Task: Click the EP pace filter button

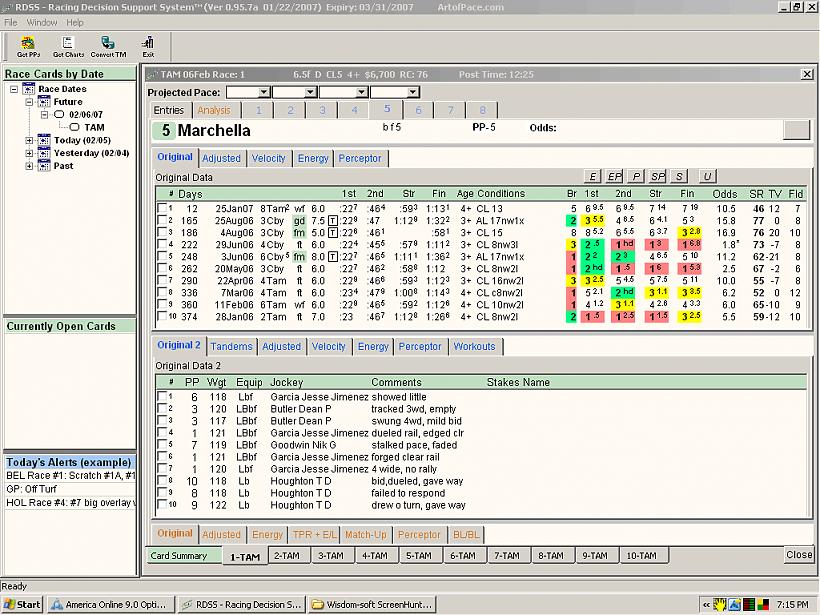Action: click(614, 176)
